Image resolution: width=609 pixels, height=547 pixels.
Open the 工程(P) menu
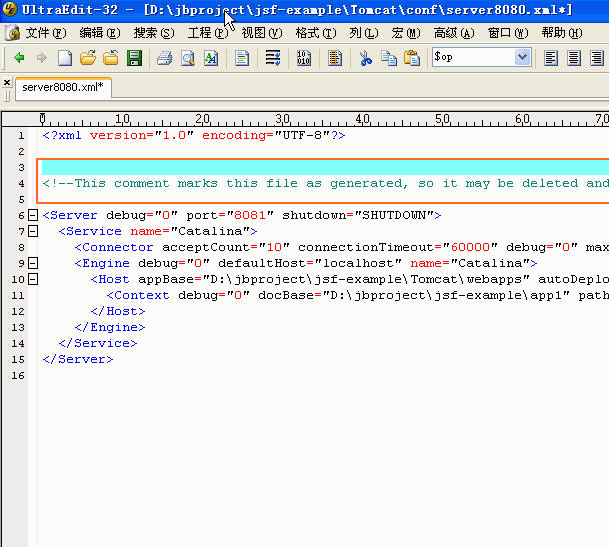[x=208, y=33]
